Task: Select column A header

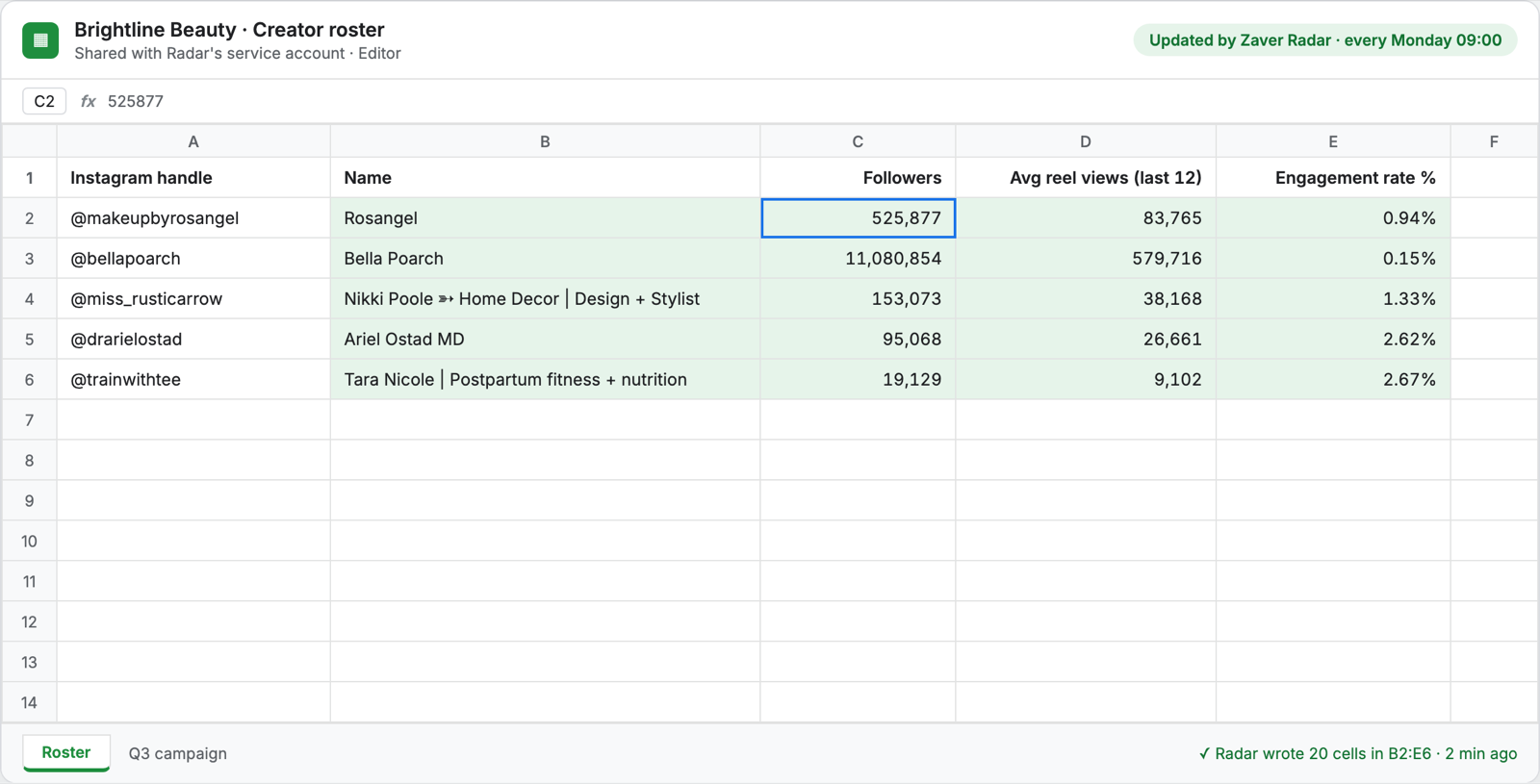Action: click(193, 141)
